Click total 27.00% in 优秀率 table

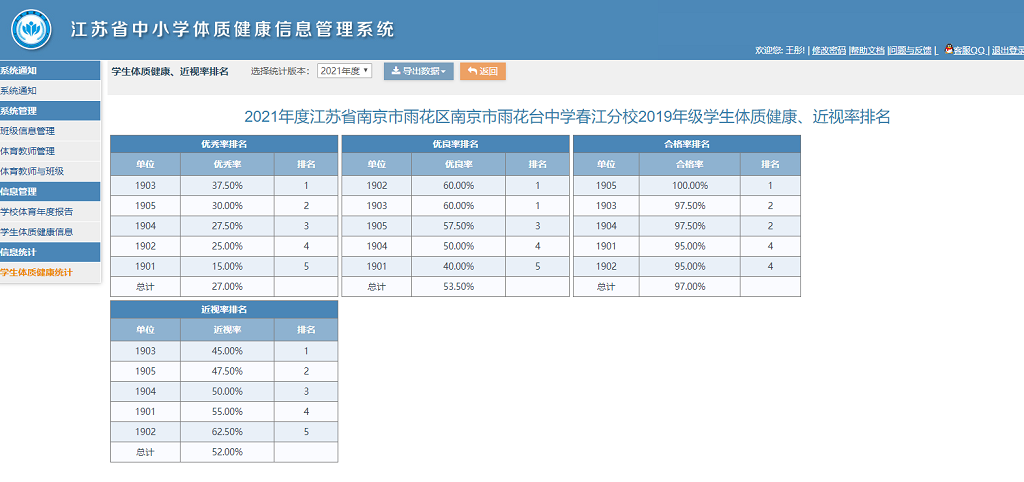(227, 286)
